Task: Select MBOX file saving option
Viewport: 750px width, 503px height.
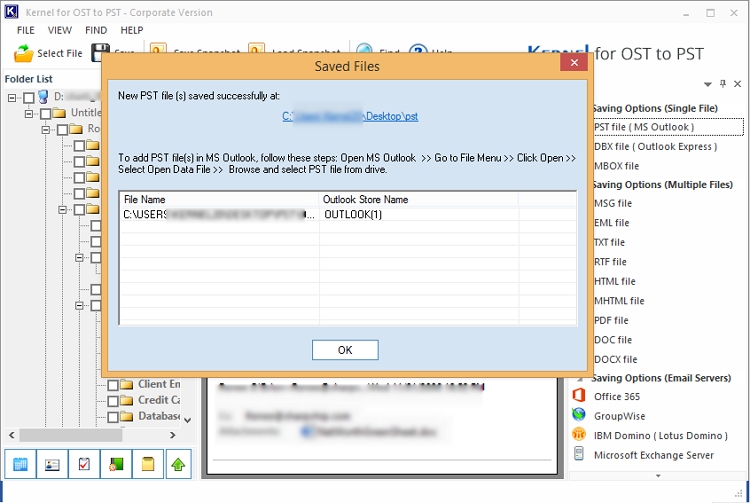Action: click(x=616, y=166)
